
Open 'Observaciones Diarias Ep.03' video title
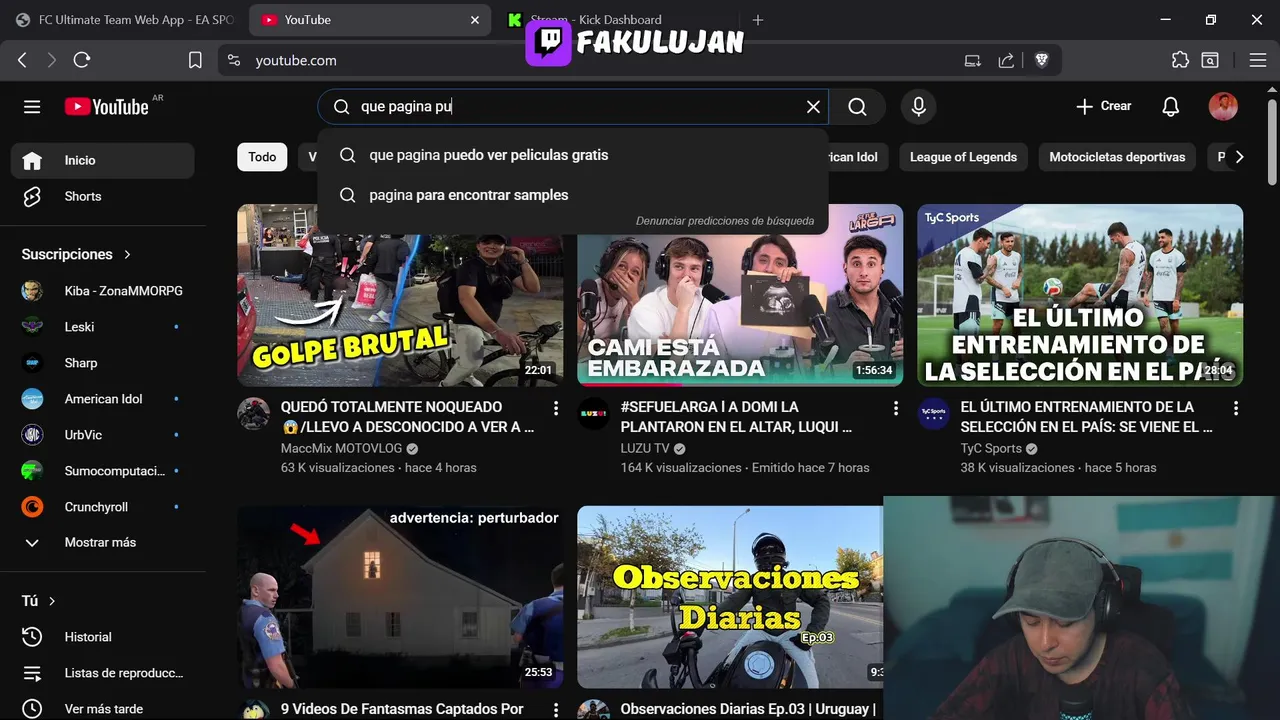(x=748, y=709)
